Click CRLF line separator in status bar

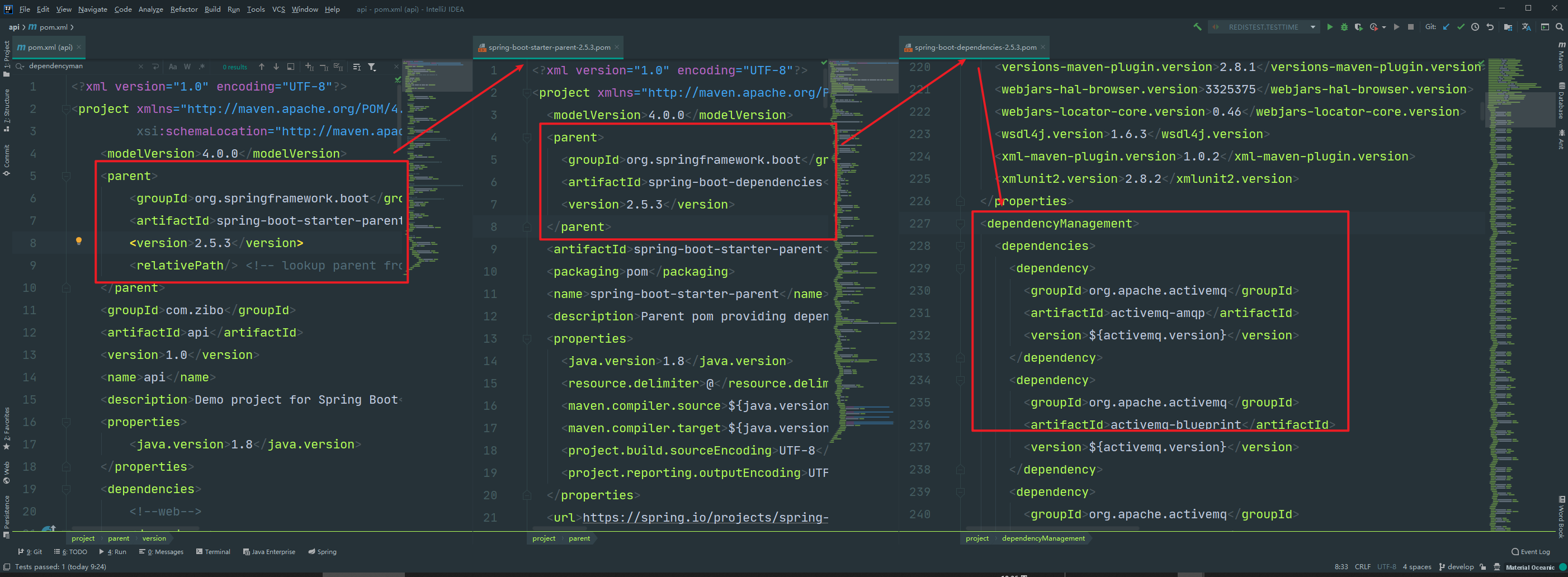[1362, 566]
